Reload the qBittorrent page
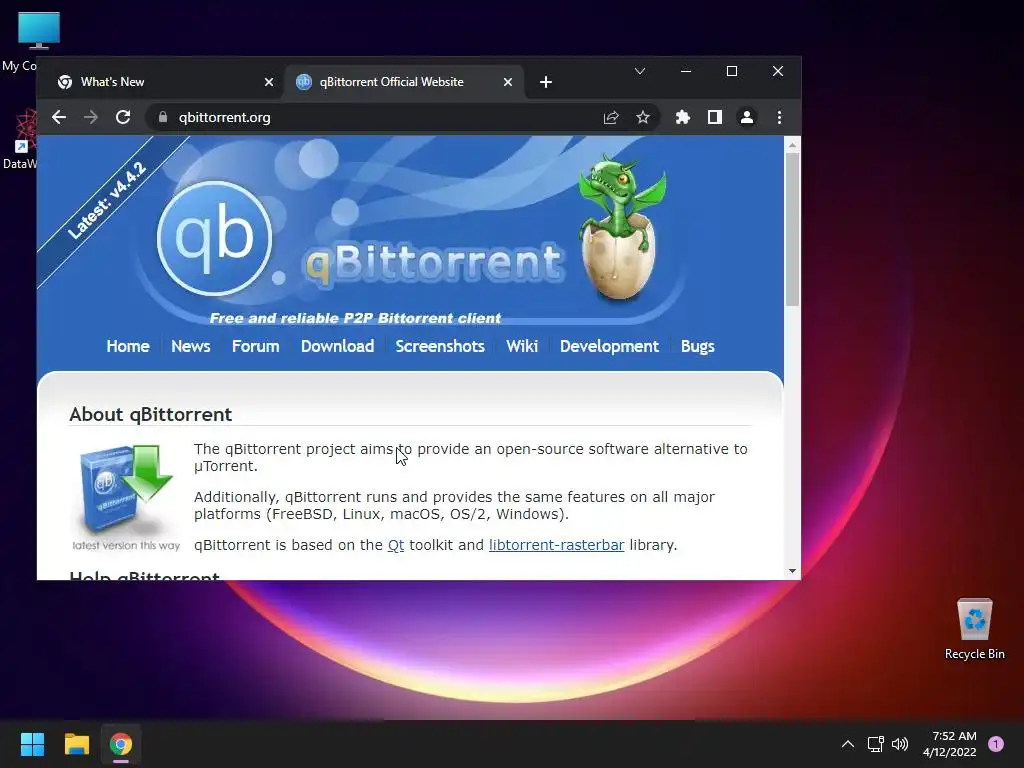The height and width of the screenshot is (768, 1024). click(123, 118)
